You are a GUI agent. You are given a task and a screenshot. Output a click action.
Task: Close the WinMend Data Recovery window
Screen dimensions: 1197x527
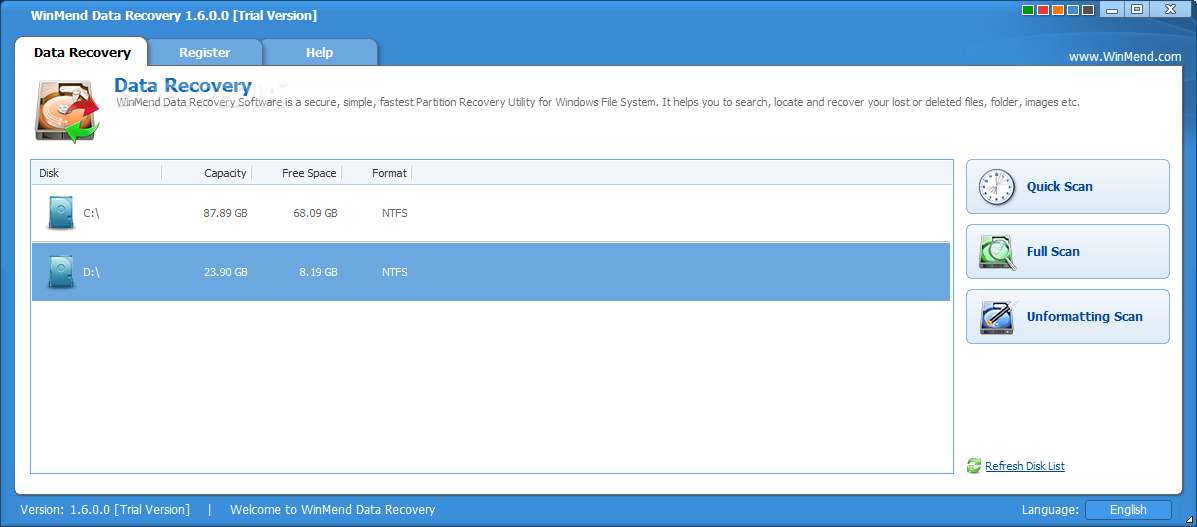pyautogui.click(x=1170, y=10)
